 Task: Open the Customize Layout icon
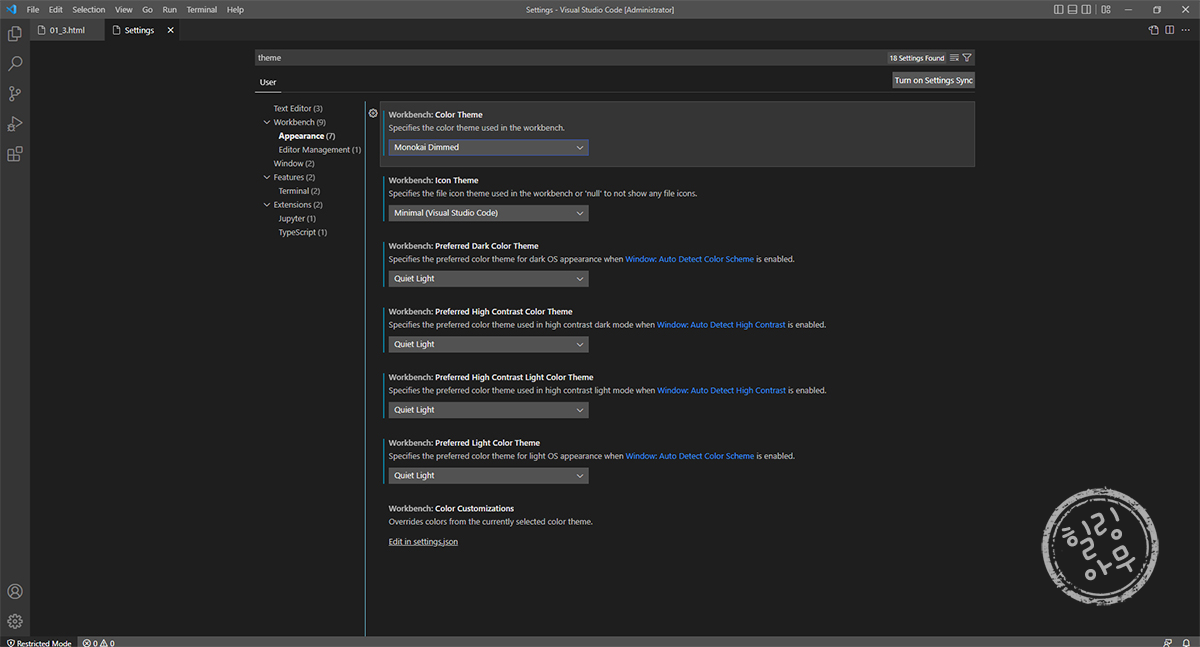(1105, 9)
